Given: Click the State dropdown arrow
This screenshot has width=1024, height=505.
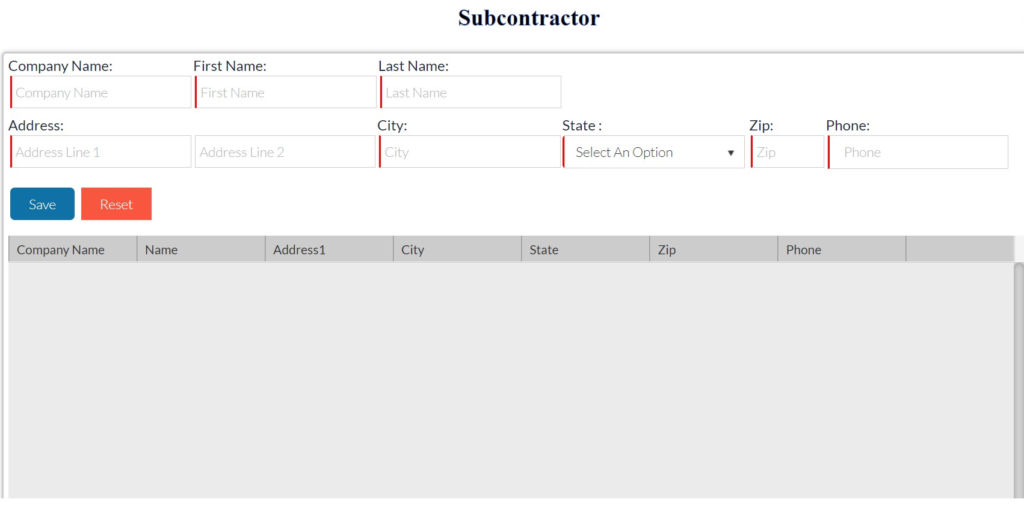Looking at the screenshot, I should 731,153.
